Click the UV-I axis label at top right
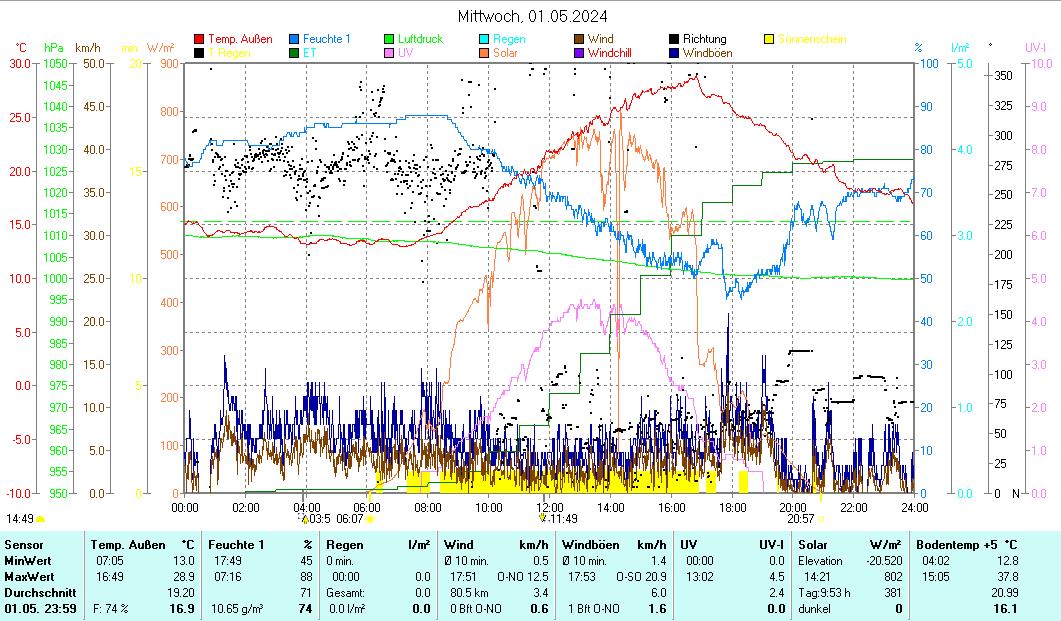Screen dimensions: 1061x621 (x=1035, y=47)
